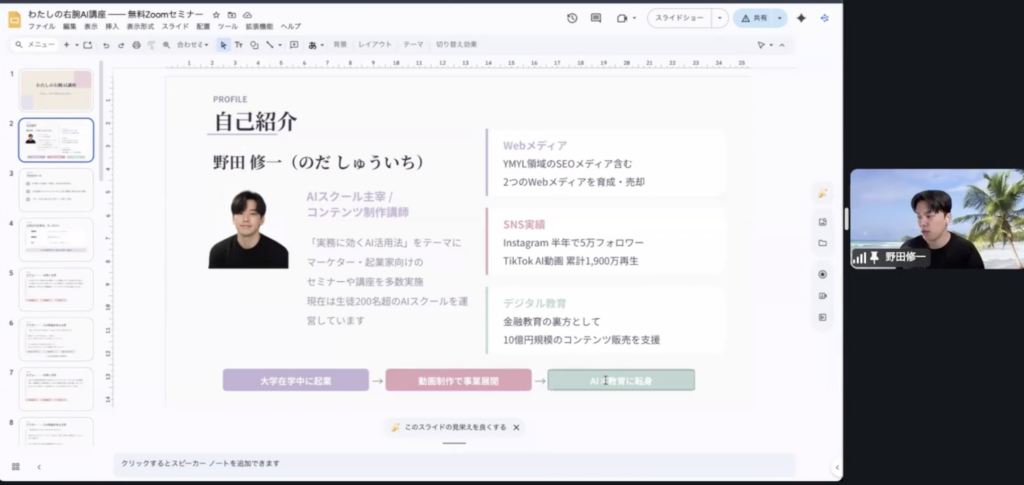
Task: Click the print icon in the toolbar
Action: click(x=136, y=45)
